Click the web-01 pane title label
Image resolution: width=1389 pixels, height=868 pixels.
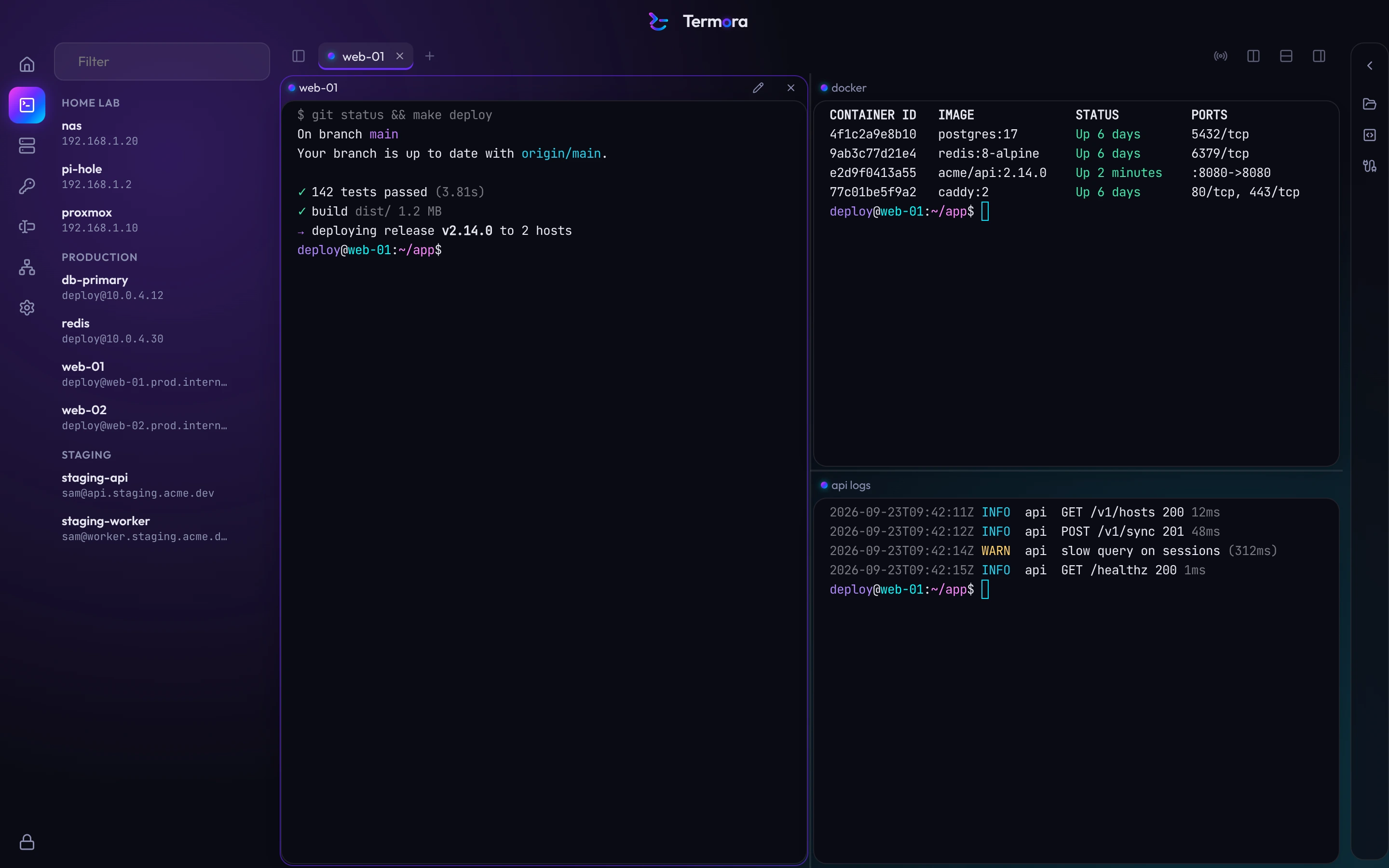pyautogui.click(x=318, y=88)
